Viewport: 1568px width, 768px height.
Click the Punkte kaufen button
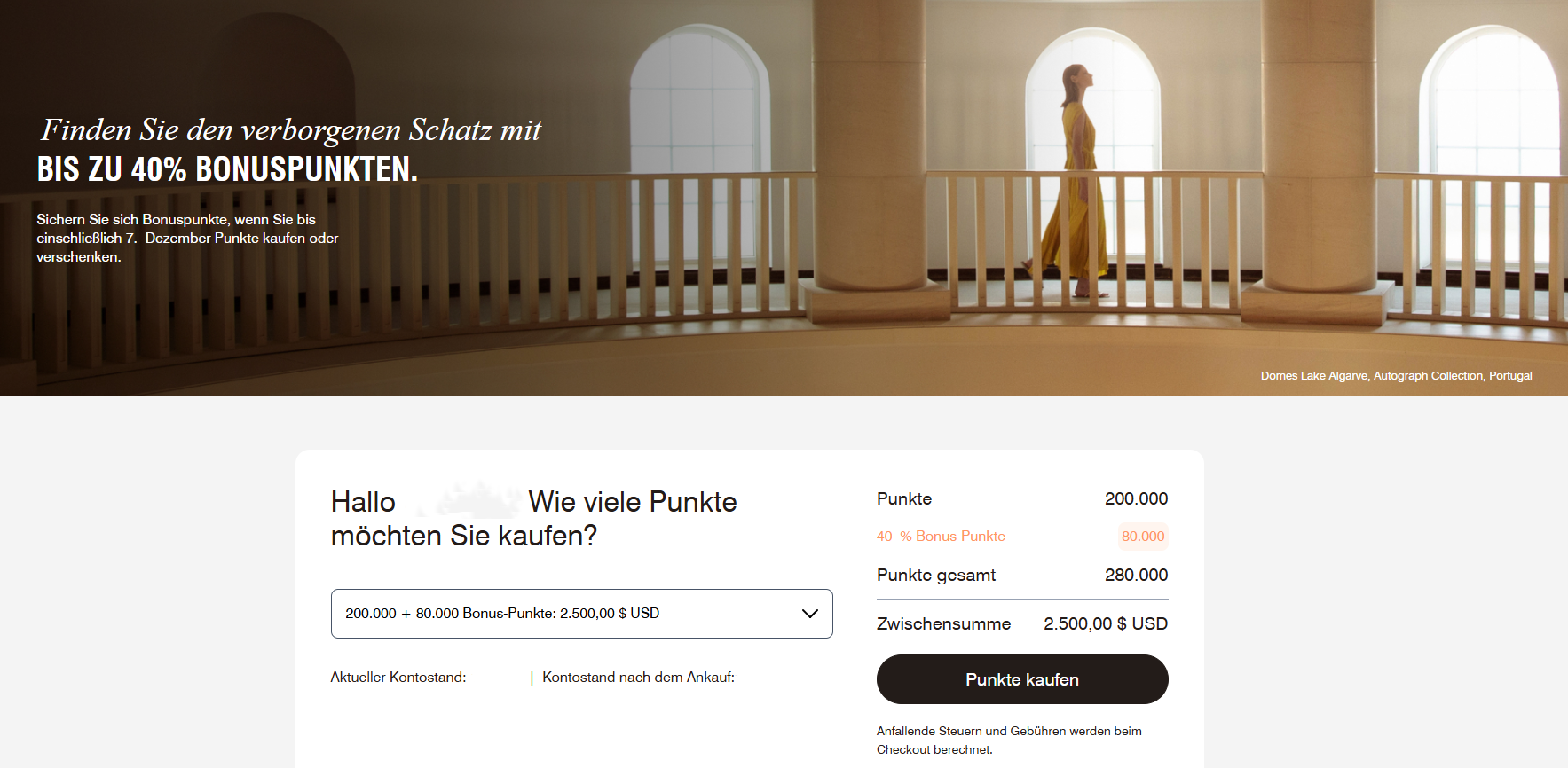[x=1021, y=679]
